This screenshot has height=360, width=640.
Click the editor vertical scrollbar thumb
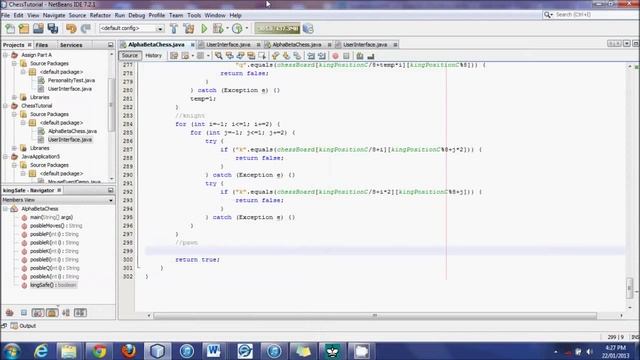pyautogui.click(x=630, y=288)
